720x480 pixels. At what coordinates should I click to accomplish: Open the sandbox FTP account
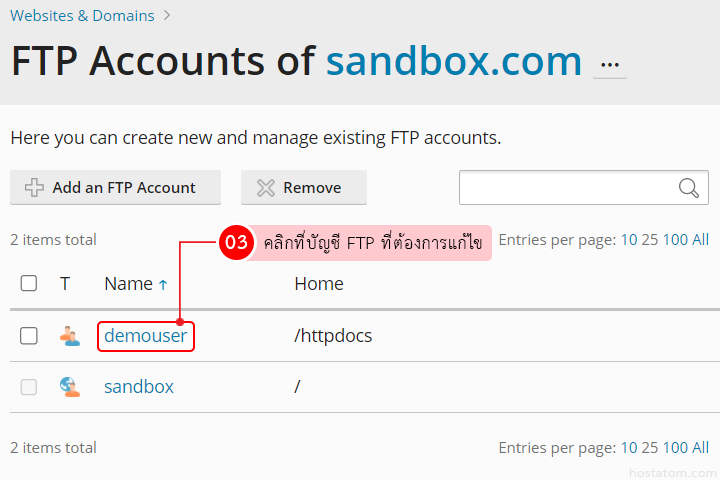click(139, 386)
